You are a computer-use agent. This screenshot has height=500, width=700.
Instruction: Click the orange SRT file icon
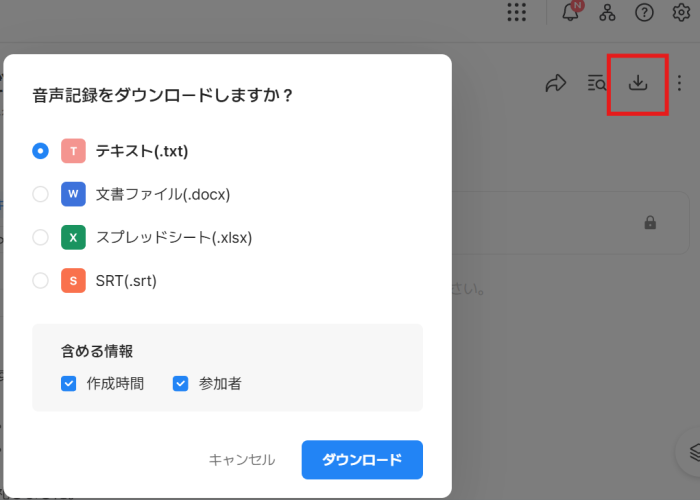[x=73, y=281]
